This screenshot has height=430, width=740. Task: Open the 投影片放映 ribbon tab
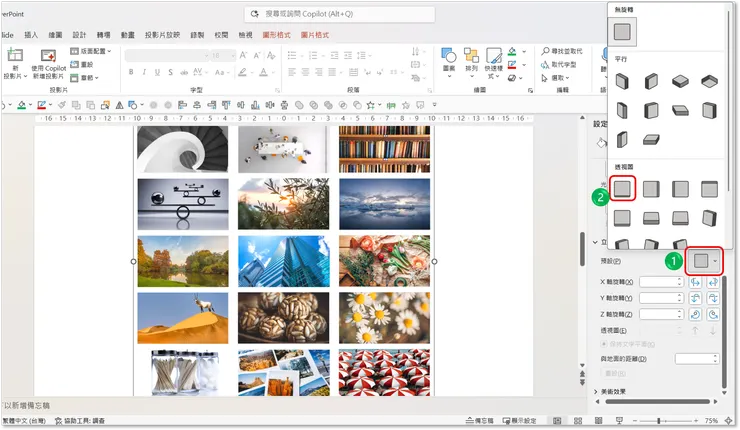coord(162,35)
